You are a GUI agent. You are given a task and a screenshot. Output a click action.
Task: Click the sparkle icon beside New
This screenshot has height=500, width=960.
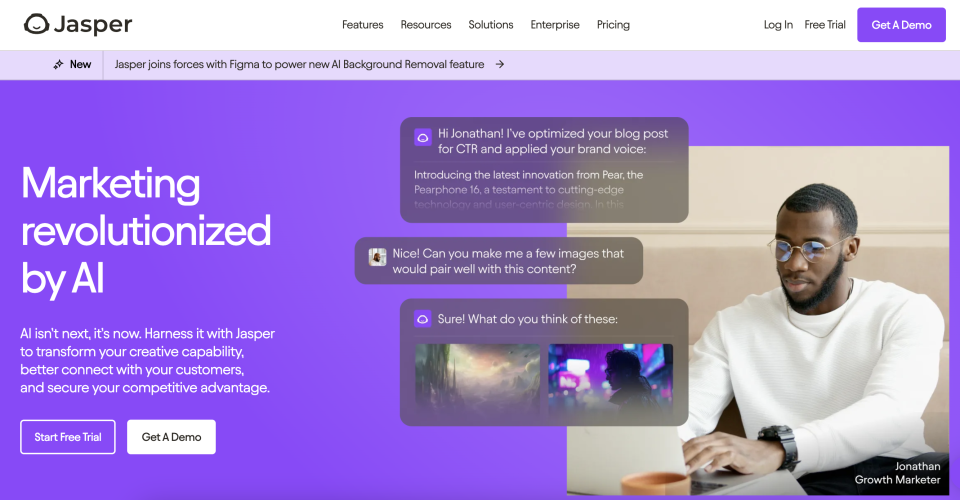coord(58,64)
